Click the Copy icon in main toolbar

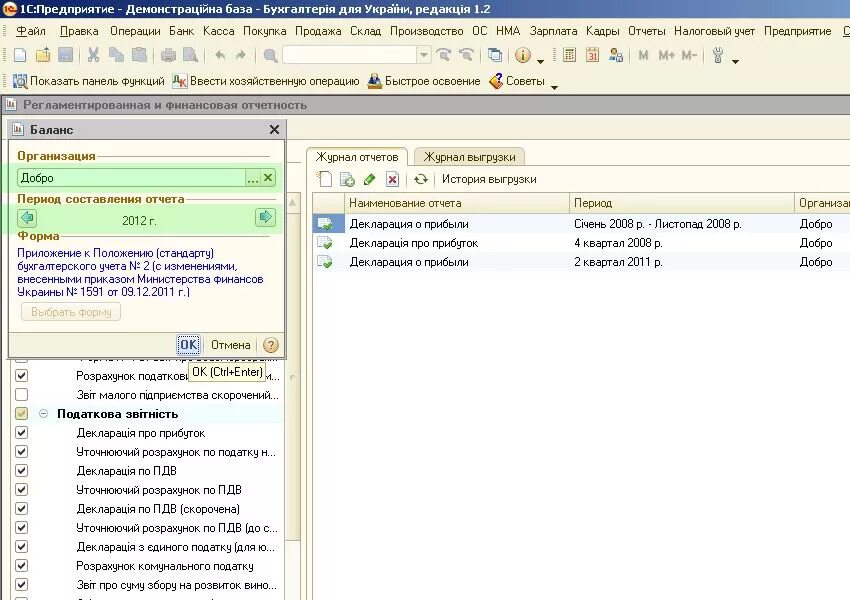click(x=116, y=55)
